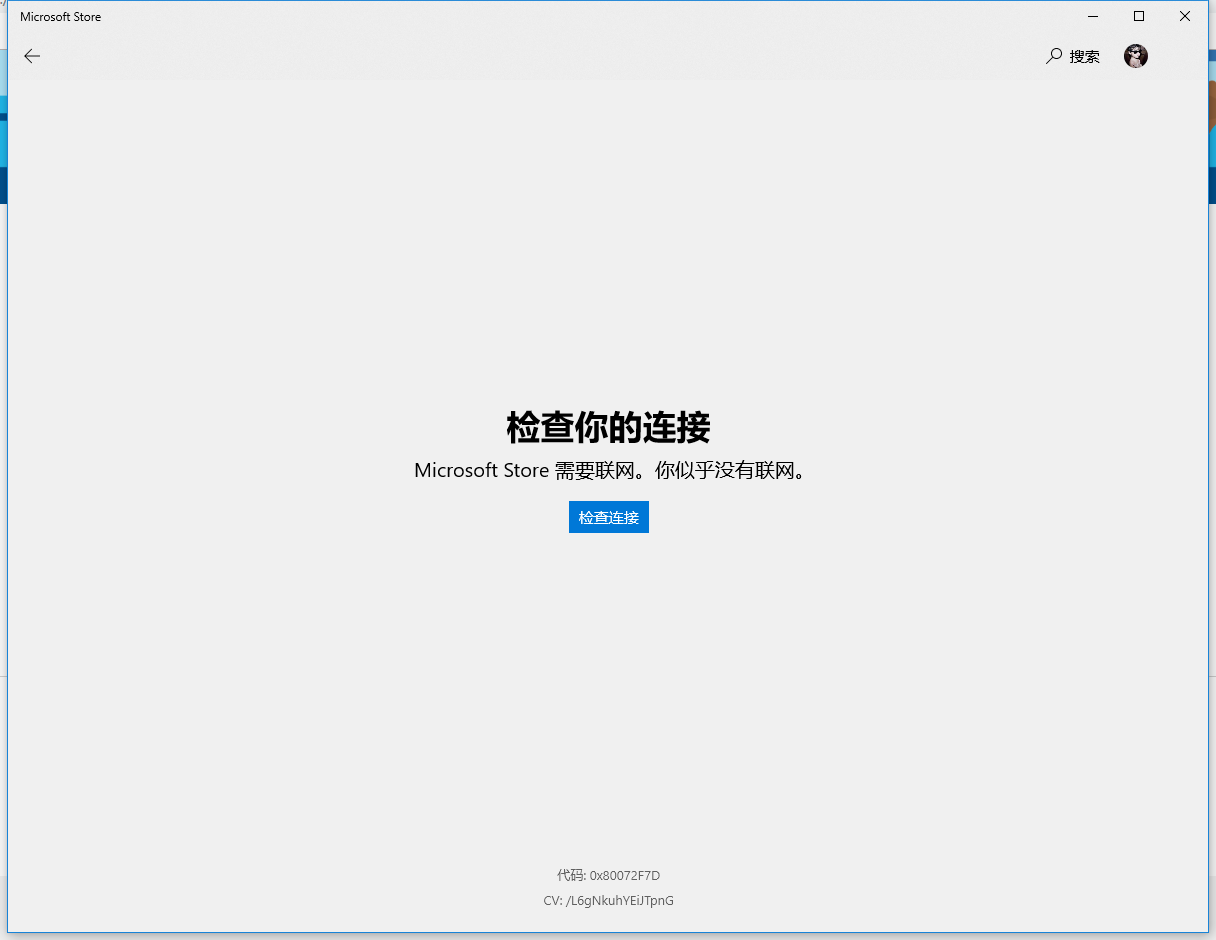The image size is (1216, 940).
Task: Maximize the Microsoft Store window
Action: point(1139,16)
